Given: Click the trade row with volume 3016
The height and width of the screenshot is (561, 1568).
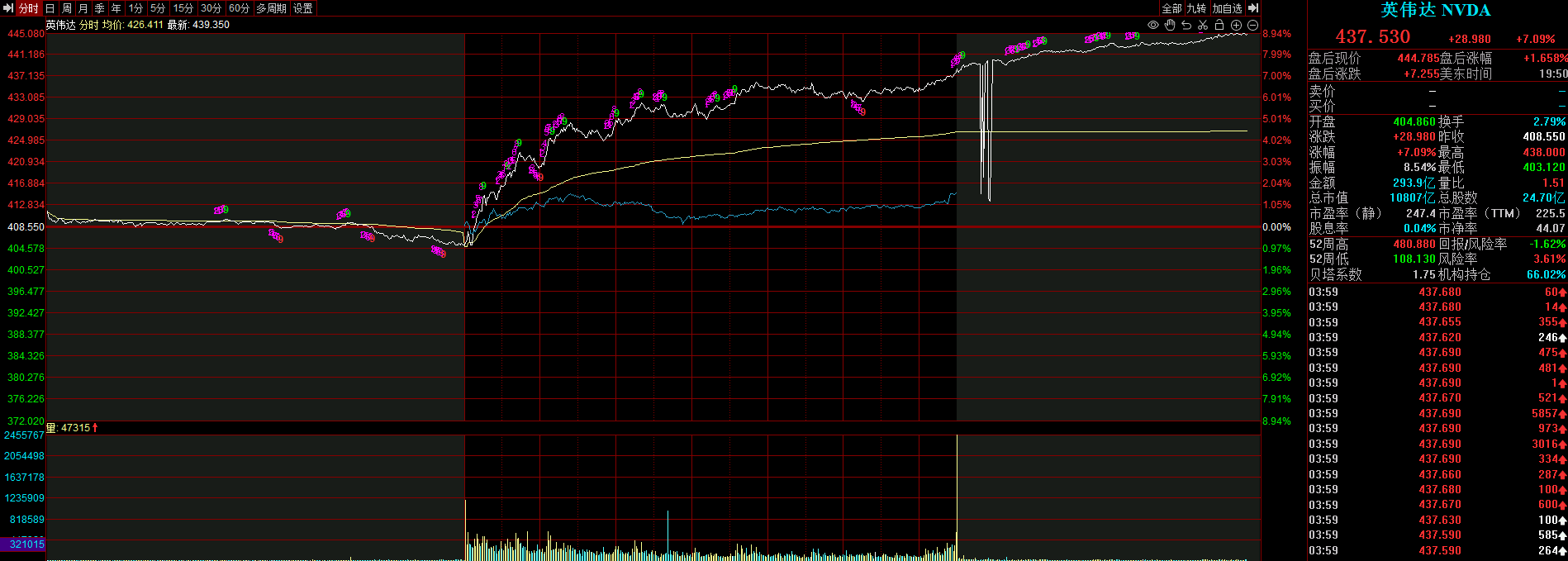Looking at the screenshot, I should tap(1437, 444).
